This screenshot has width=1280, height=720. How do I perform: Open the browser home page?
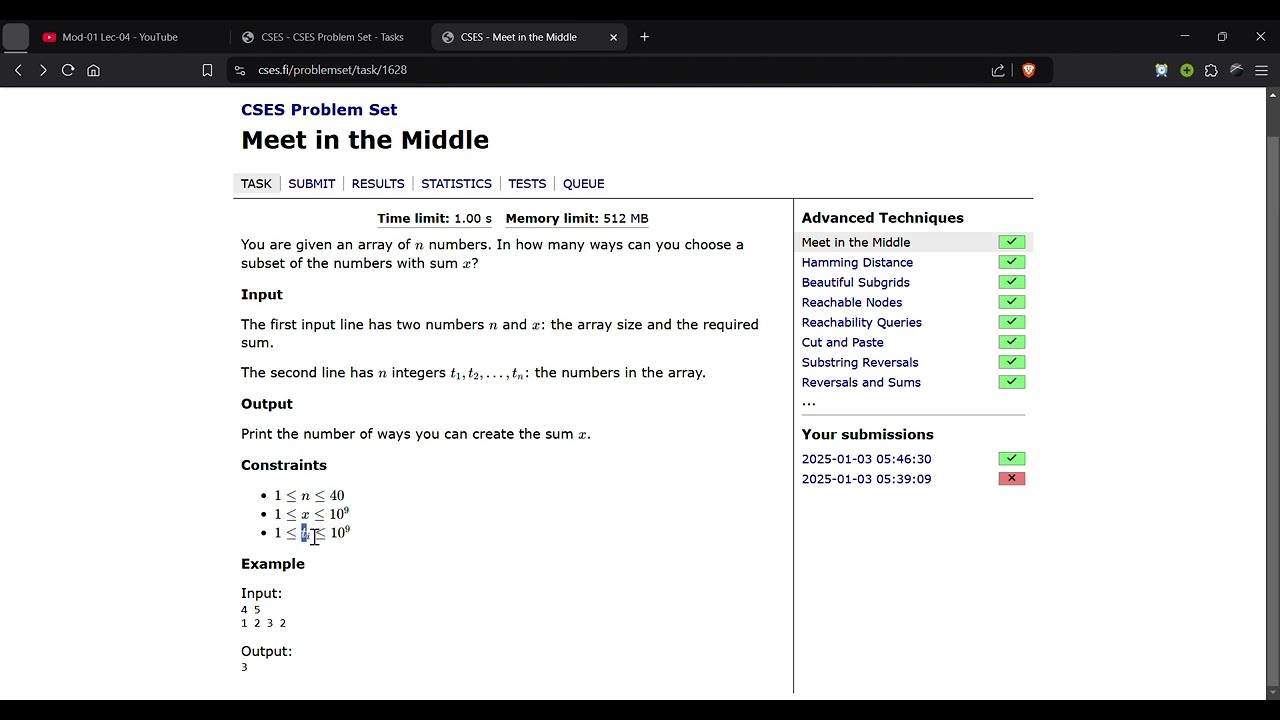pos(94,70)
